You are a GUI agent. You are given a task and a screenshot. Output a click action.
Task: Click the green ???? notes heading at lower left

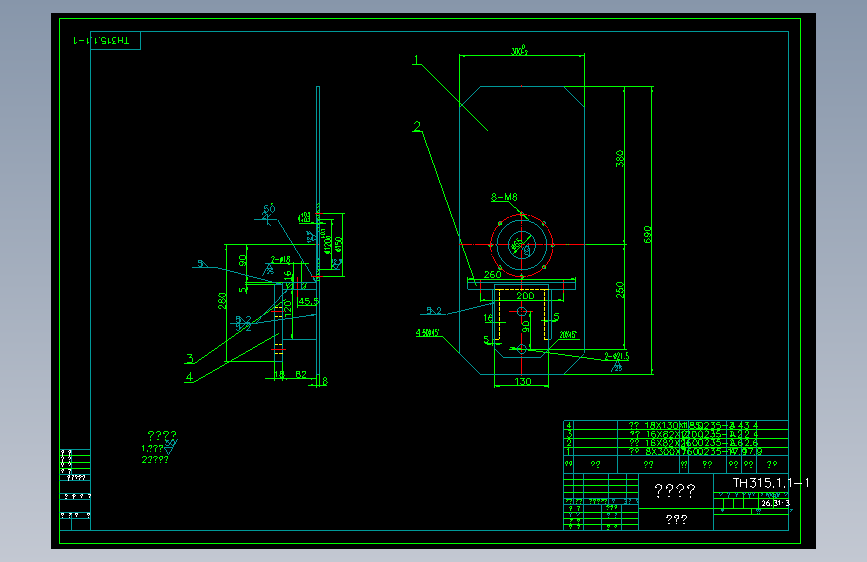click(162, 435)
